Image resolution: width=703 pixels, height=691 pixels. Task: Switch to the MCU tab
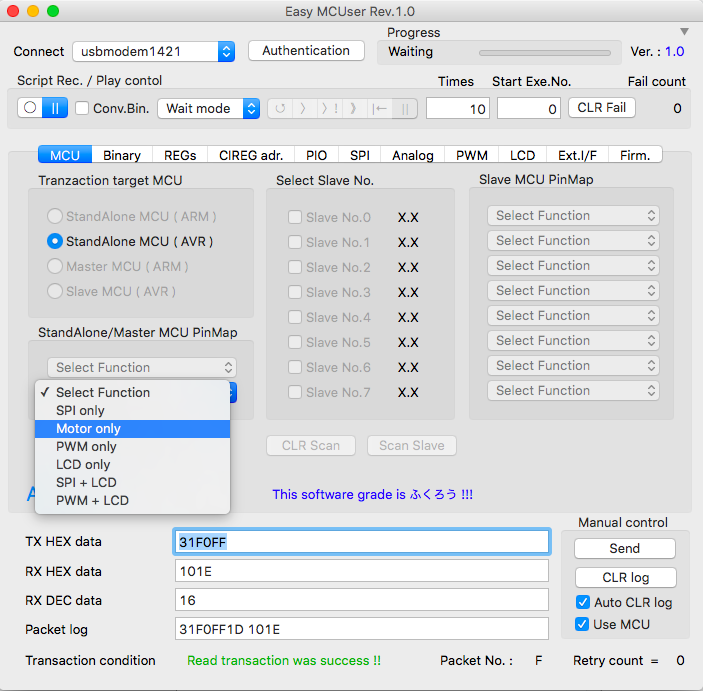click(x=65, y=155)
